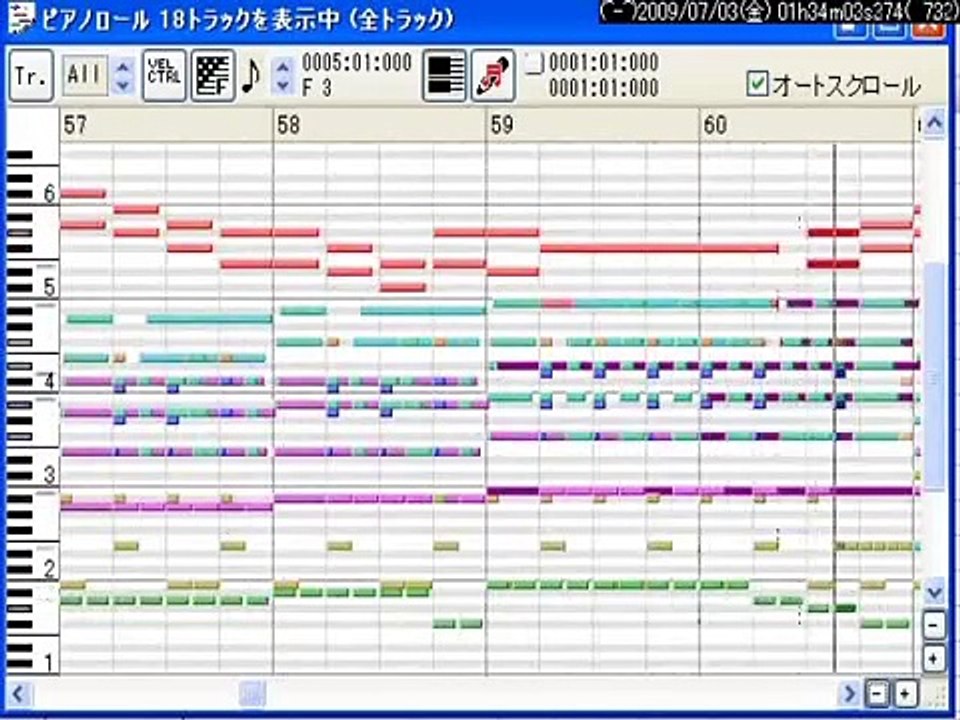Screen dimensions: 960x720
Task: Click vertical zoom in plus button
Action: (934, 659)
